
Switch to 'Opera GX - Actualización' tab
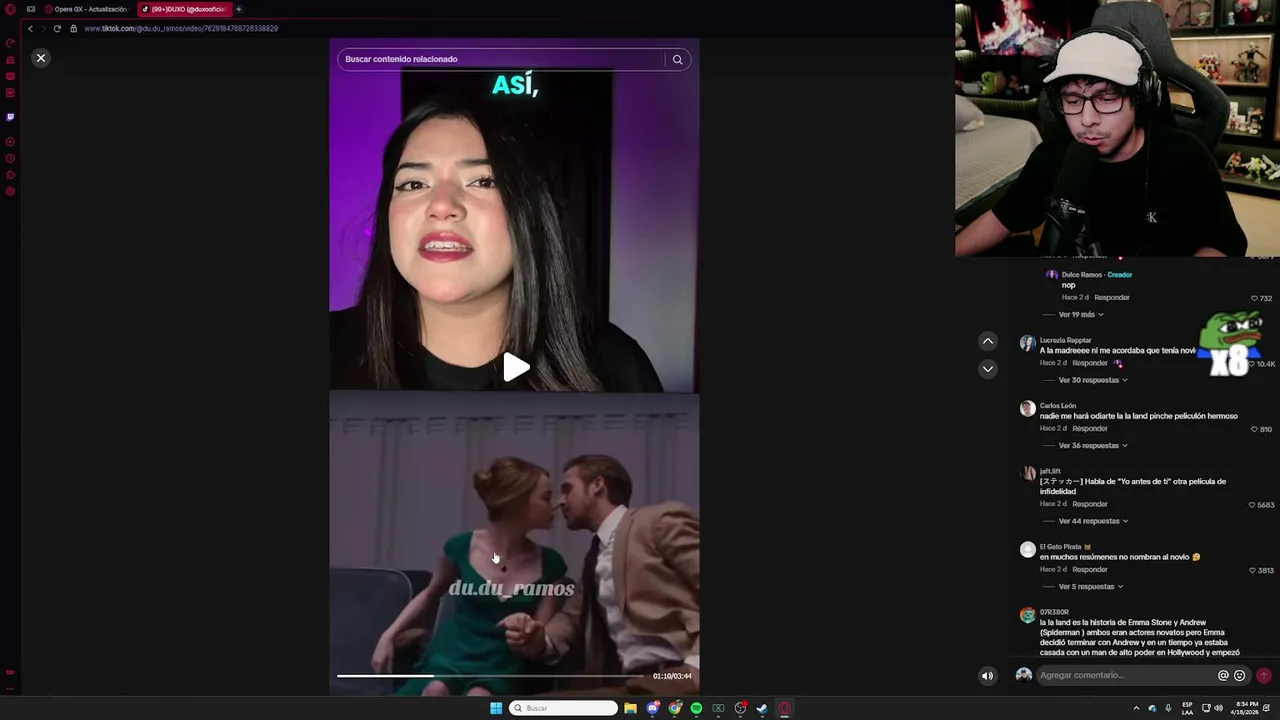pos(86,9)
